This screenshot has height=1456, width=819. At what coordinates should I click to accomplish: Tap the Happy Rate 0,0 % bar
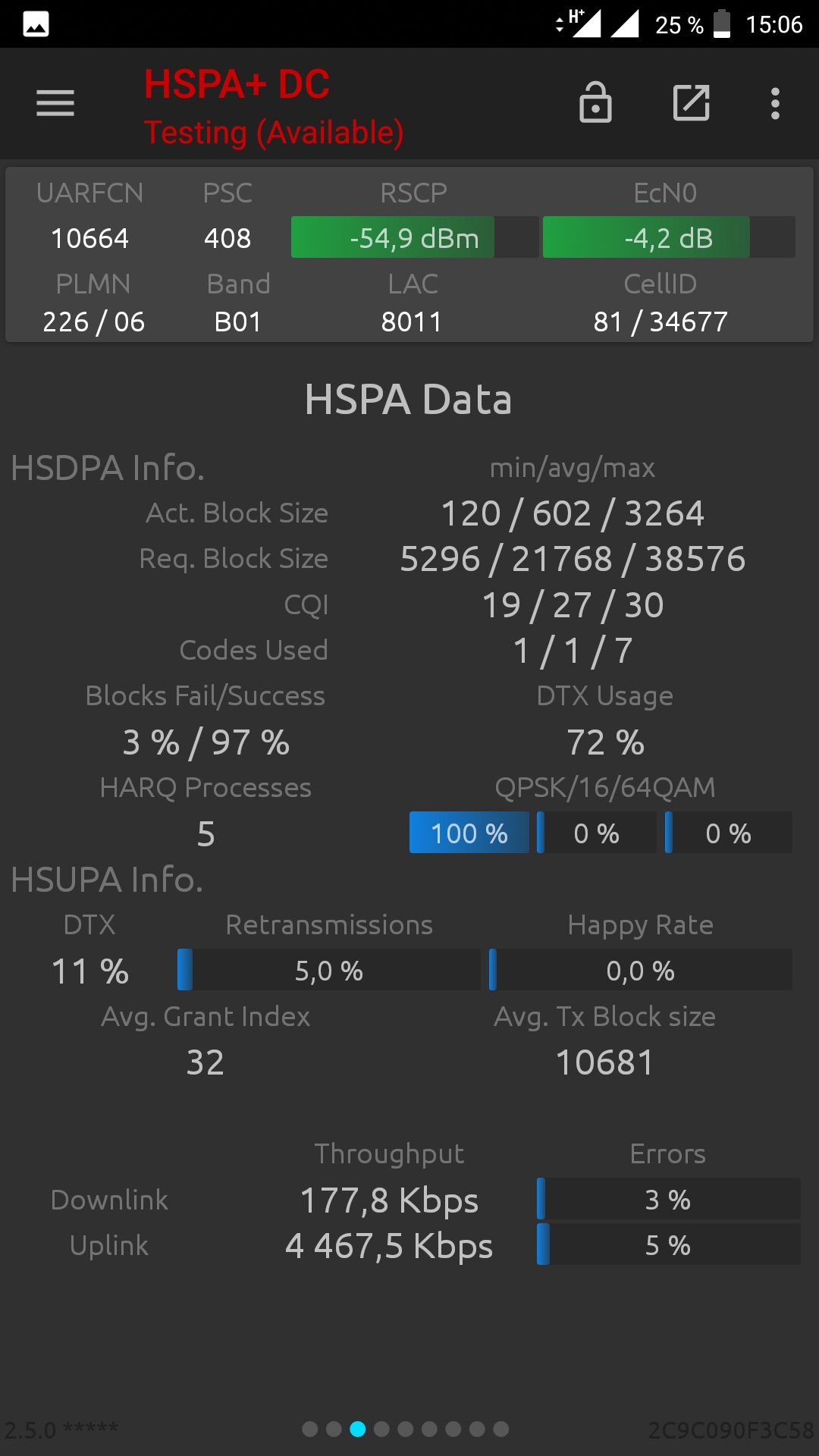641,970
